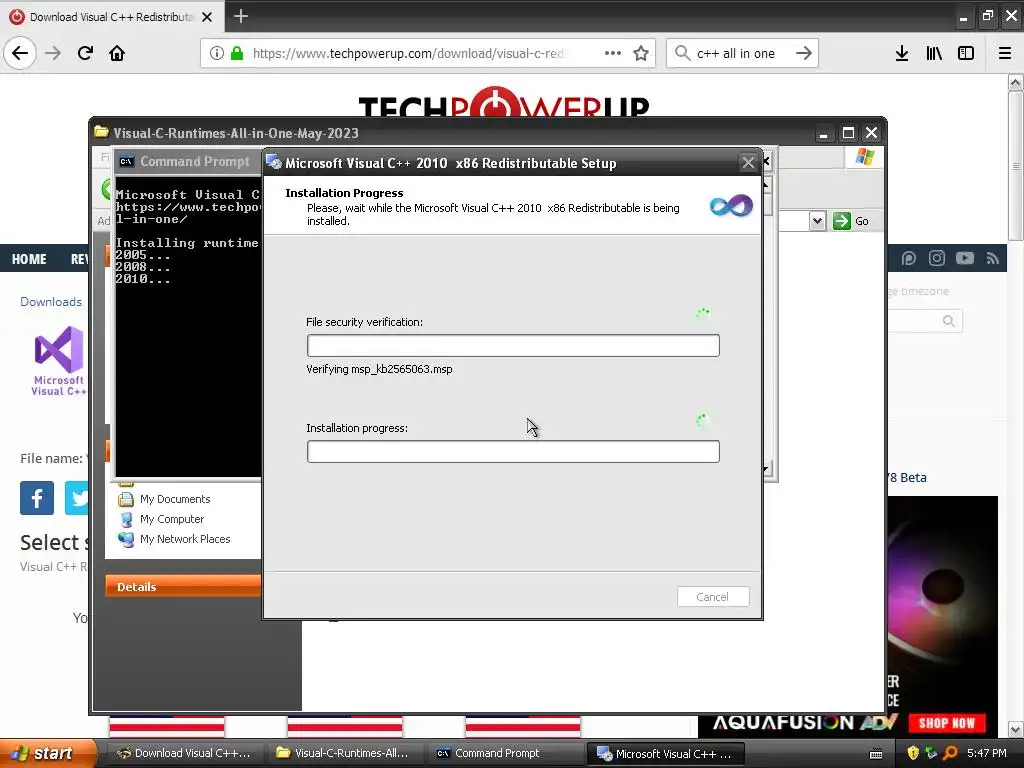Viewport: 1024px width, 768px height.
Task: Expand the Explorer address bar dropdown arrow
Action: click(x=818, y=221)
